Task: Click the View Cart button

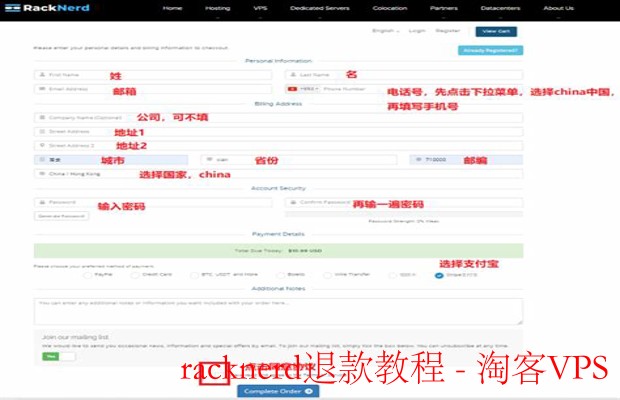Action: (x=496, y=31)
